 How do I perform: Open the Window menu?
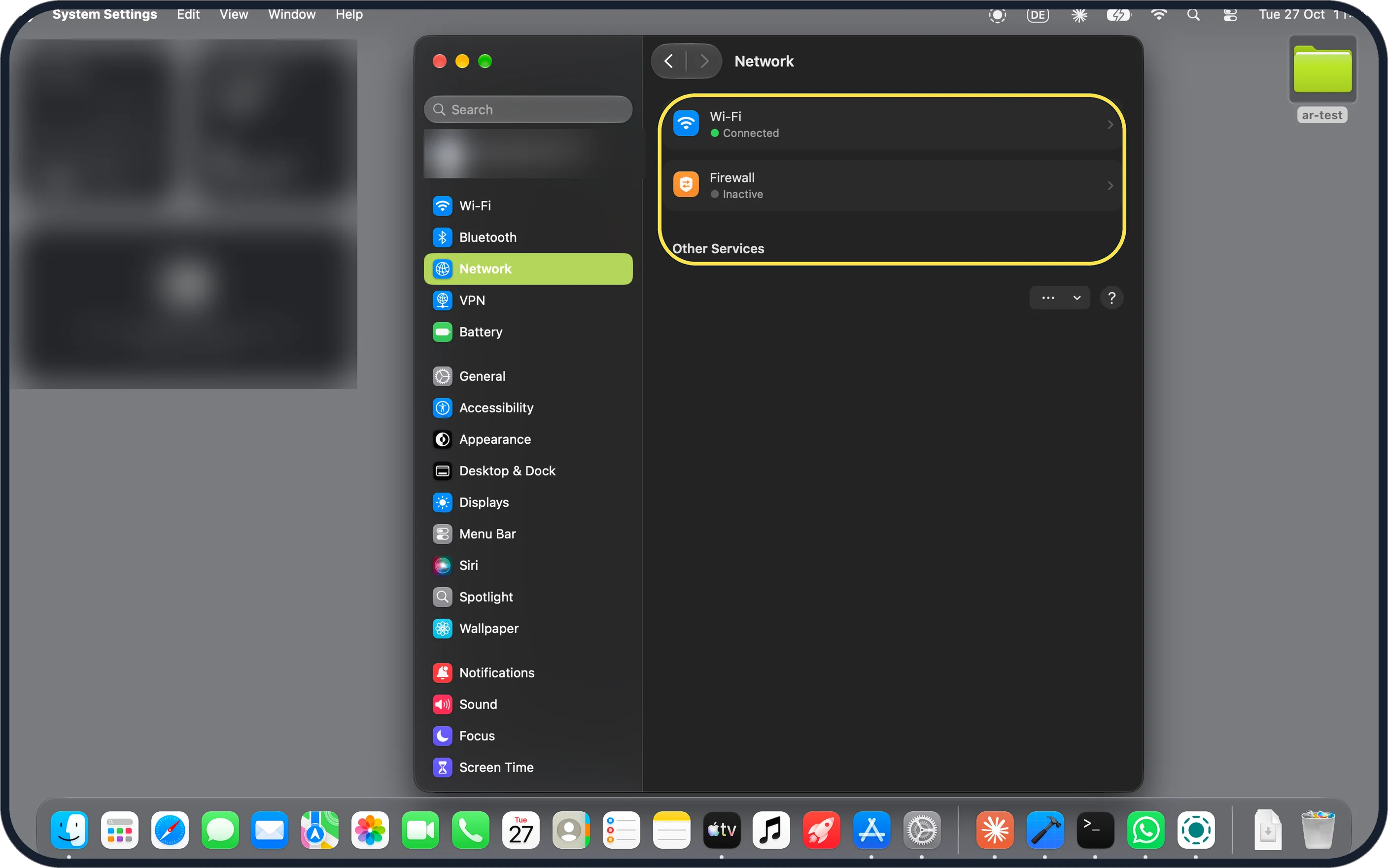292,14
